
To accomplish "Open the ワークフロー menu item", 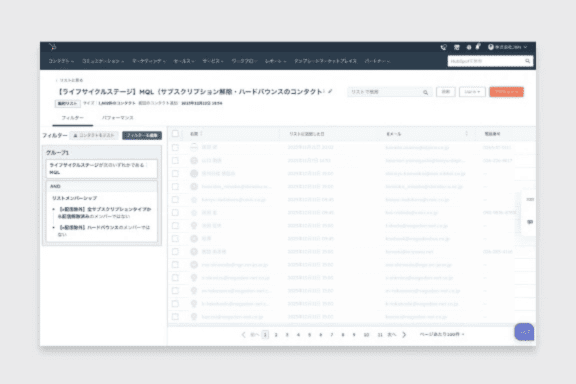I will [244, 61].
